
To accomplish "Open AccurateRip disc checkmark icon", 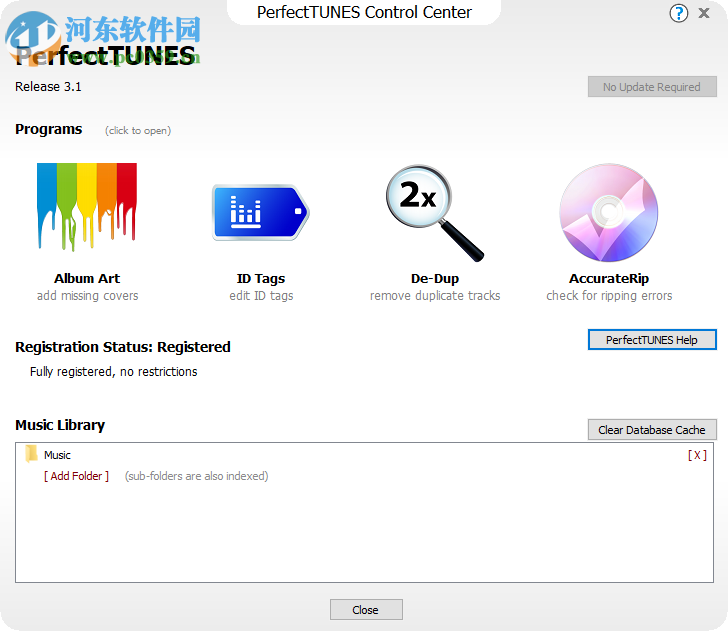I will [x=609, y=213].
